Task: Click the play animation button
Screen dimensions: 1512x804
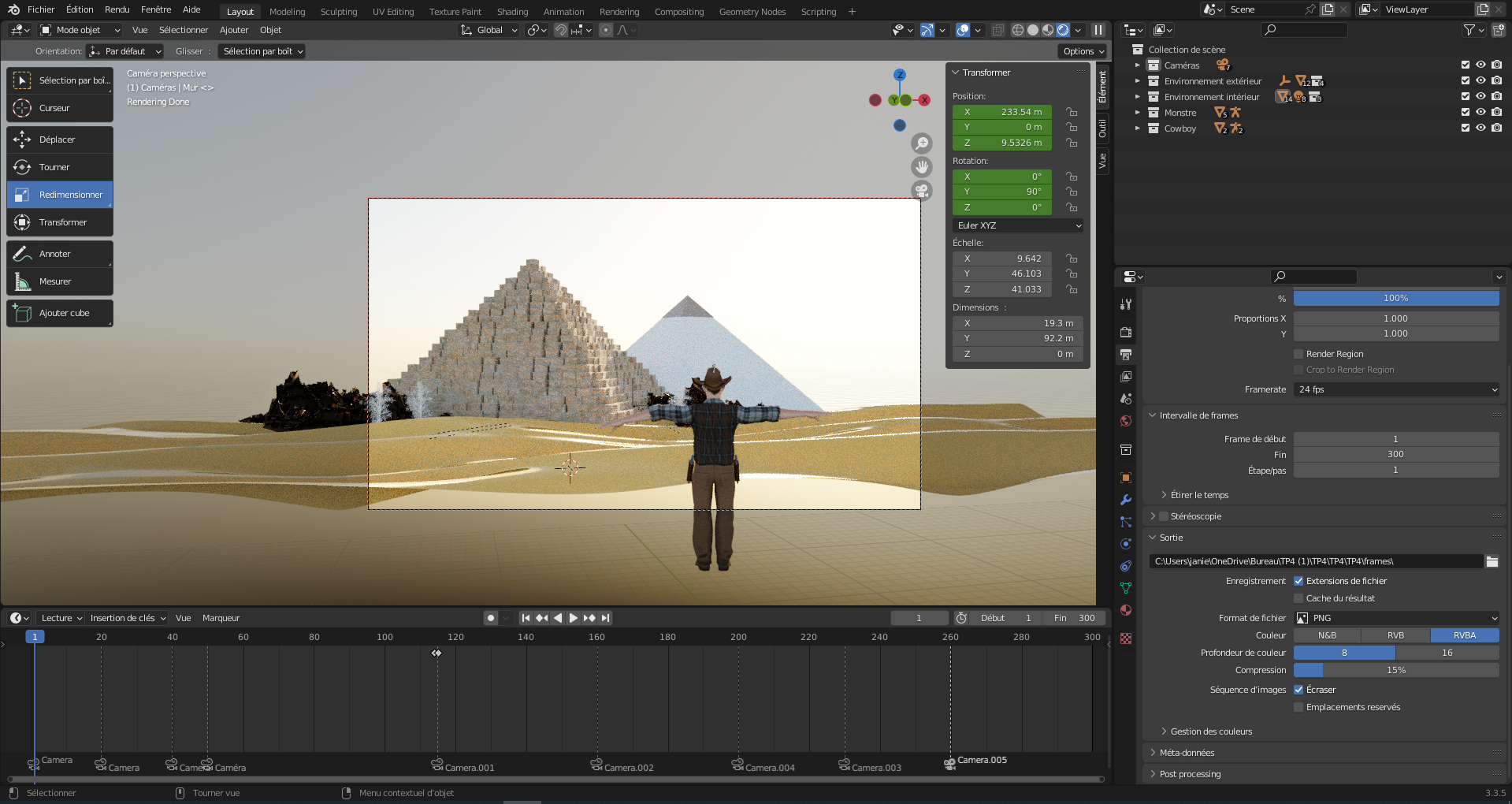Action: (574, 618)
